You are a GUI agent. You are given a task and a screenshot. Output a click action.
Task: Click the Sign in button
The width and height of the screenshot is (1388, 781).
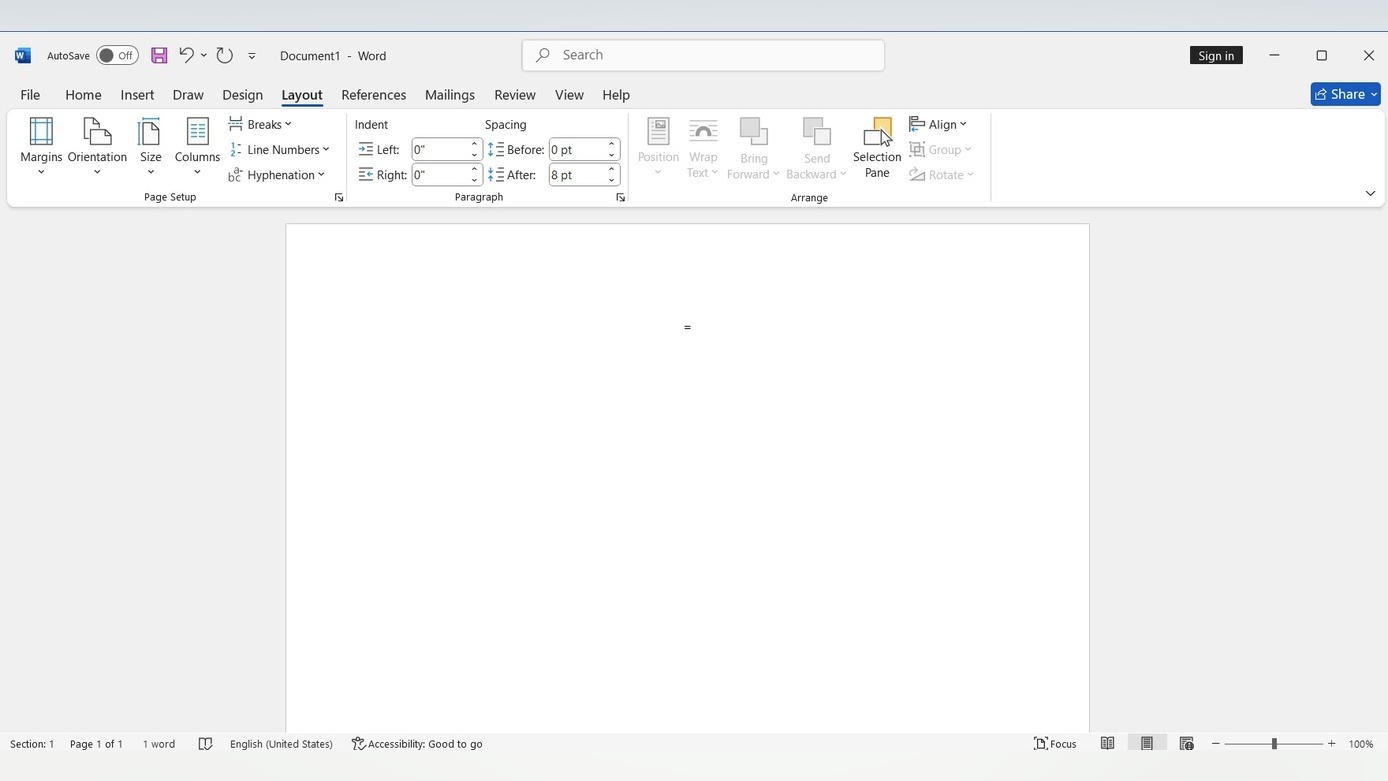click(1216, 56)
